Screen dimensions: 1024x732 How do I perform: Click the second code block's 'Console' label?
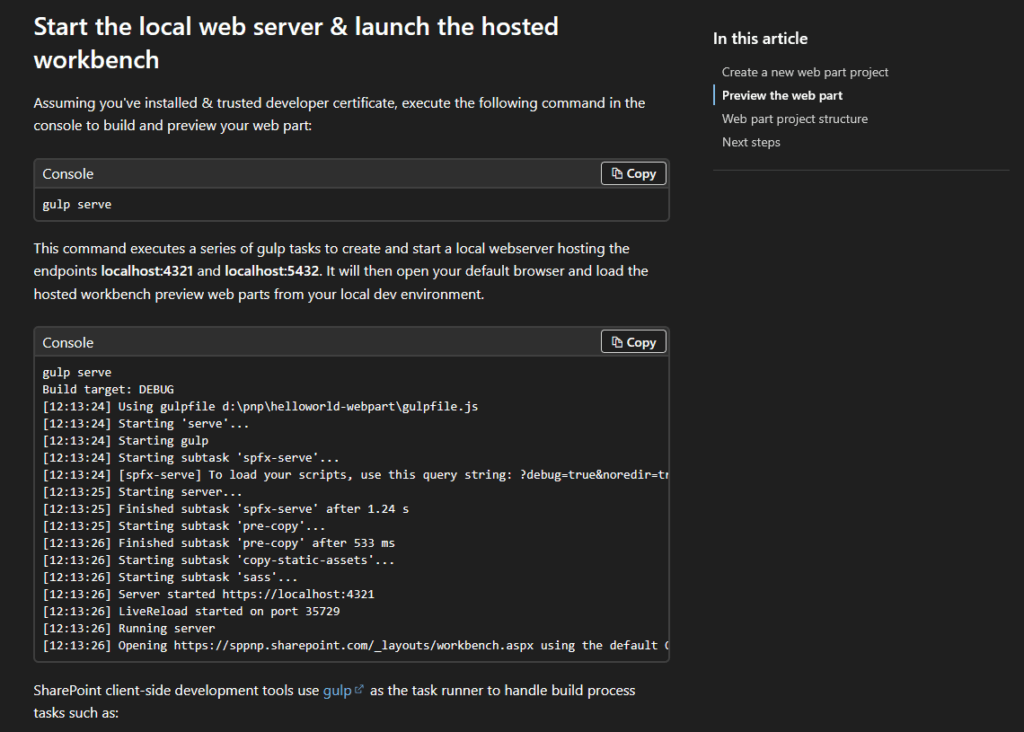pos(68,342)
